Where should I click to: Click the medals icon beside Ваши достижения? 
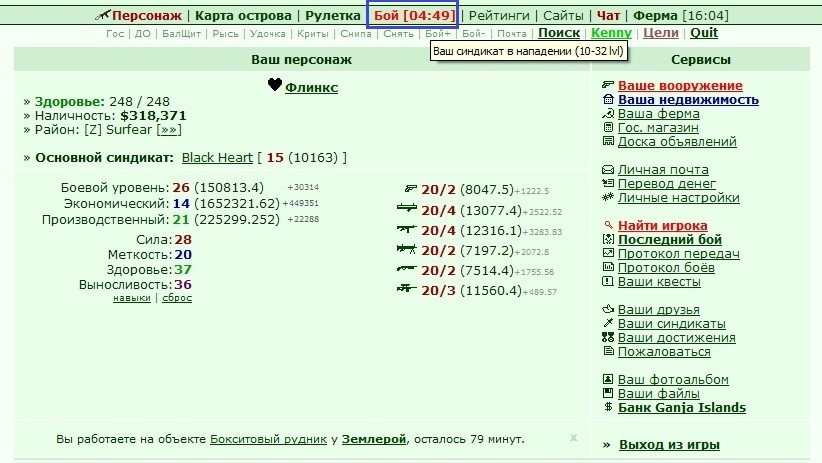608,337
